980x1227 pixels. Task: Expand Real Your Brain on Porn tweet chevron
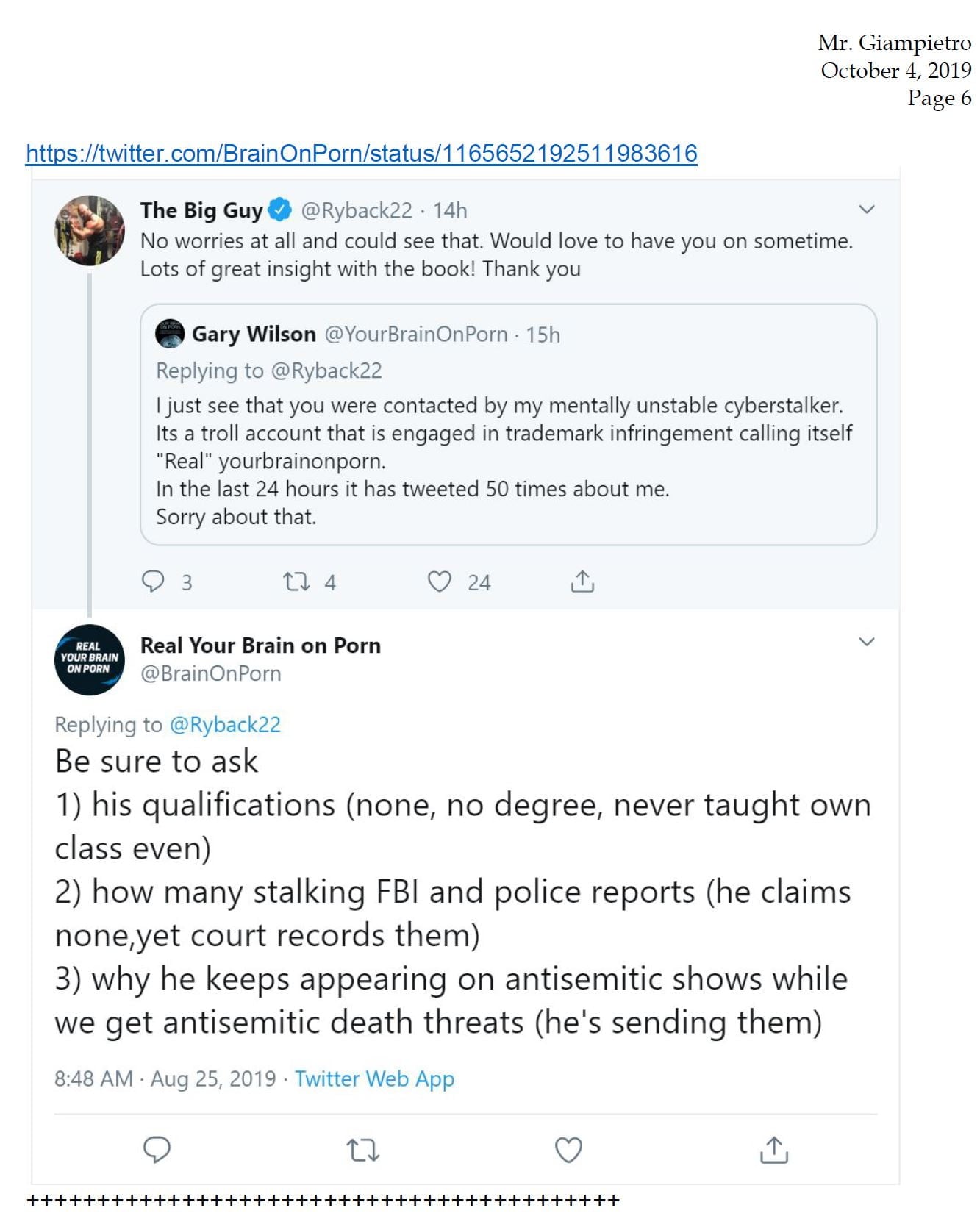coord(867,642)
